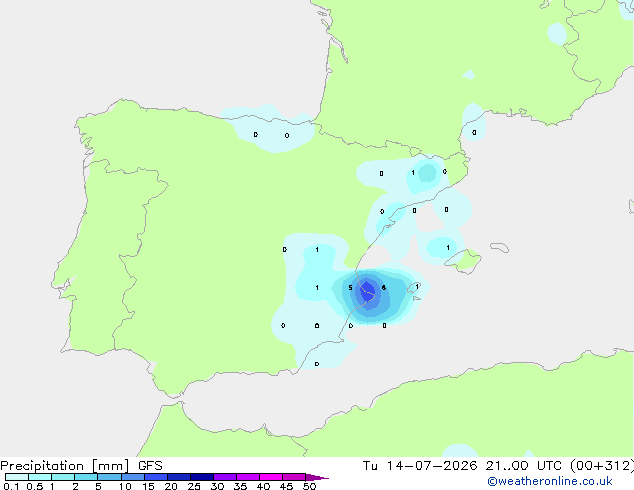Select the legend swatch between 40 and 45
Screen dimensions: 634x490
(271, 477)
